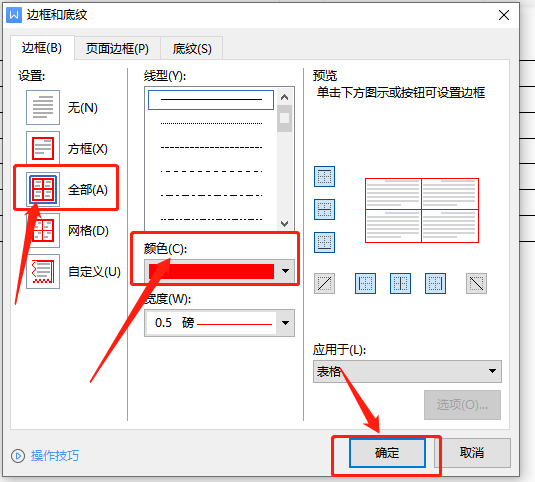
Task: Pick the dash-dot-dot line style
Action: 211,219
